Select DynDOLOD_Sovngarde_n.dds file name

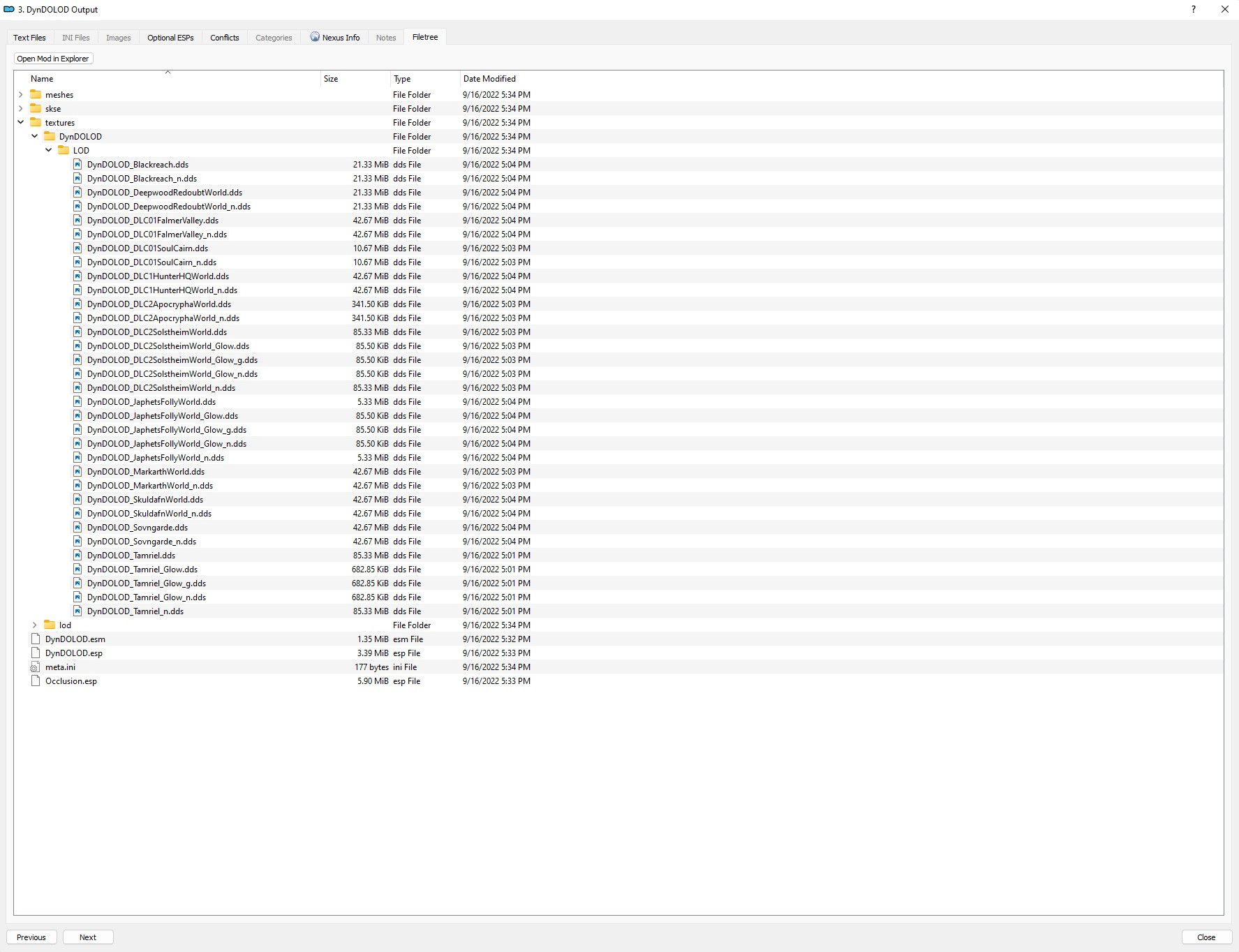[142, 541]
